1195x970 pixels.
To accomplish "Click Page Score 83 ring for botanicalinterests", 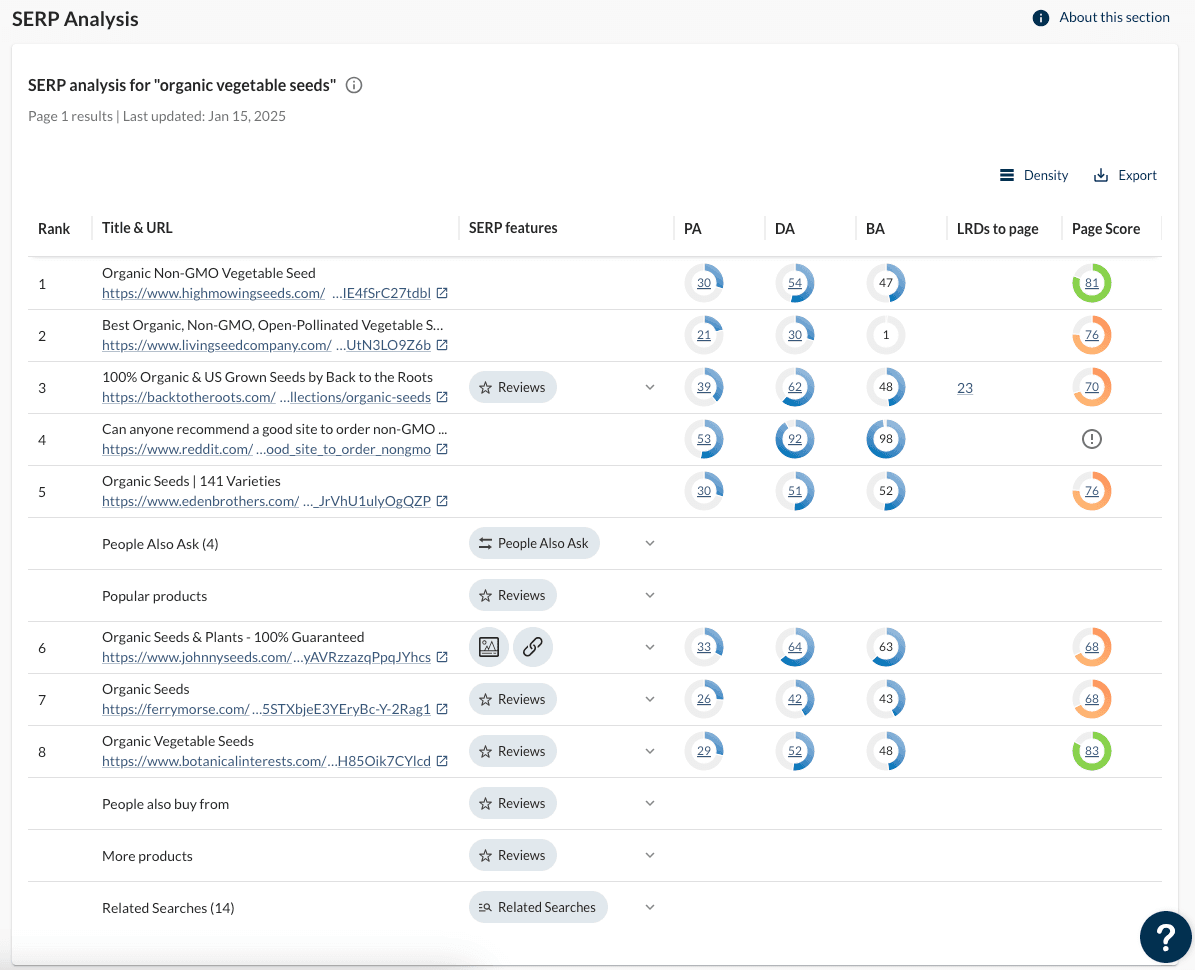I will pyautogui.click(x=1091, y=752).
